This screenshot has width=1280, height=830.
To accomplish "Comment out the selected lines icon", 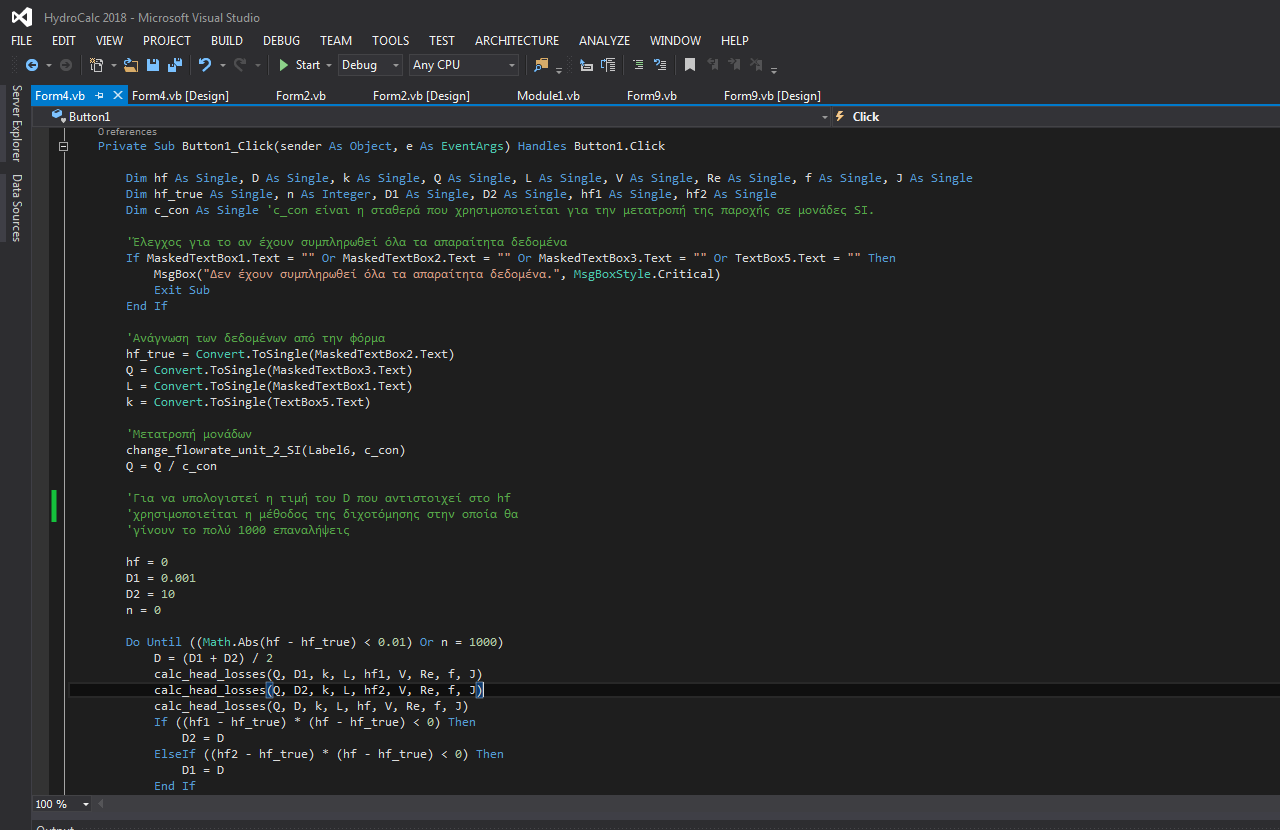I will click(x=637, y=65).
